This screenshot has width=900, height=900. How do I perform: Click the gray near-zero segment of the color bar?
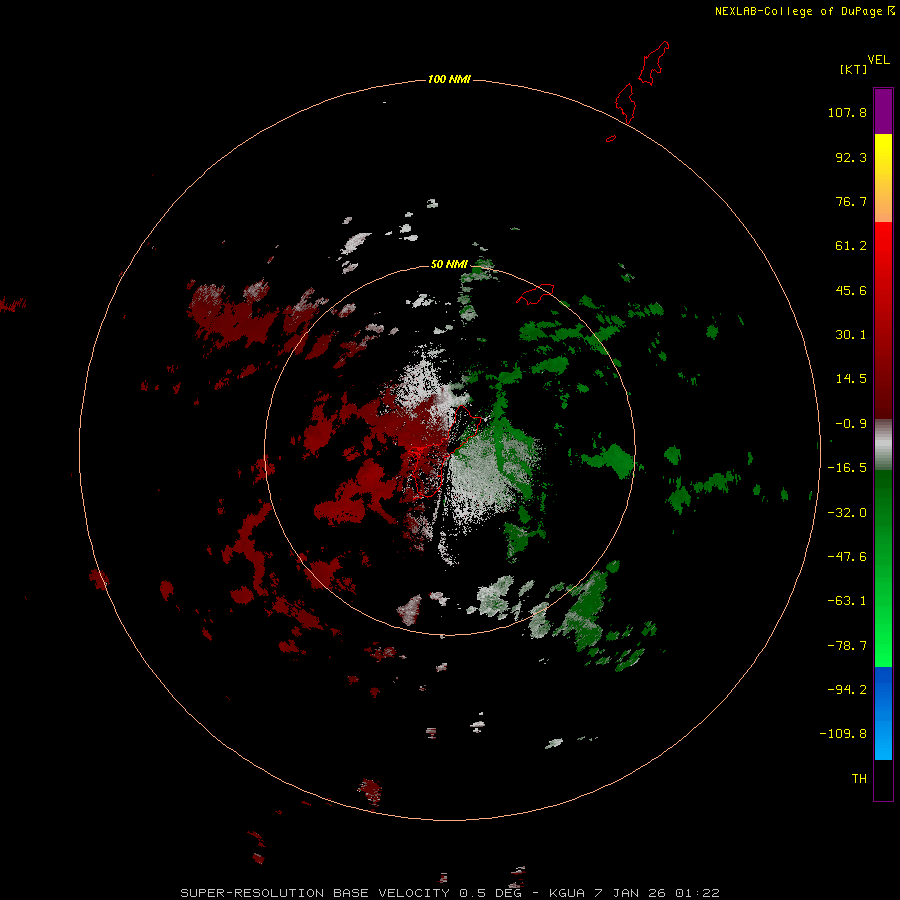click(883, 445)
